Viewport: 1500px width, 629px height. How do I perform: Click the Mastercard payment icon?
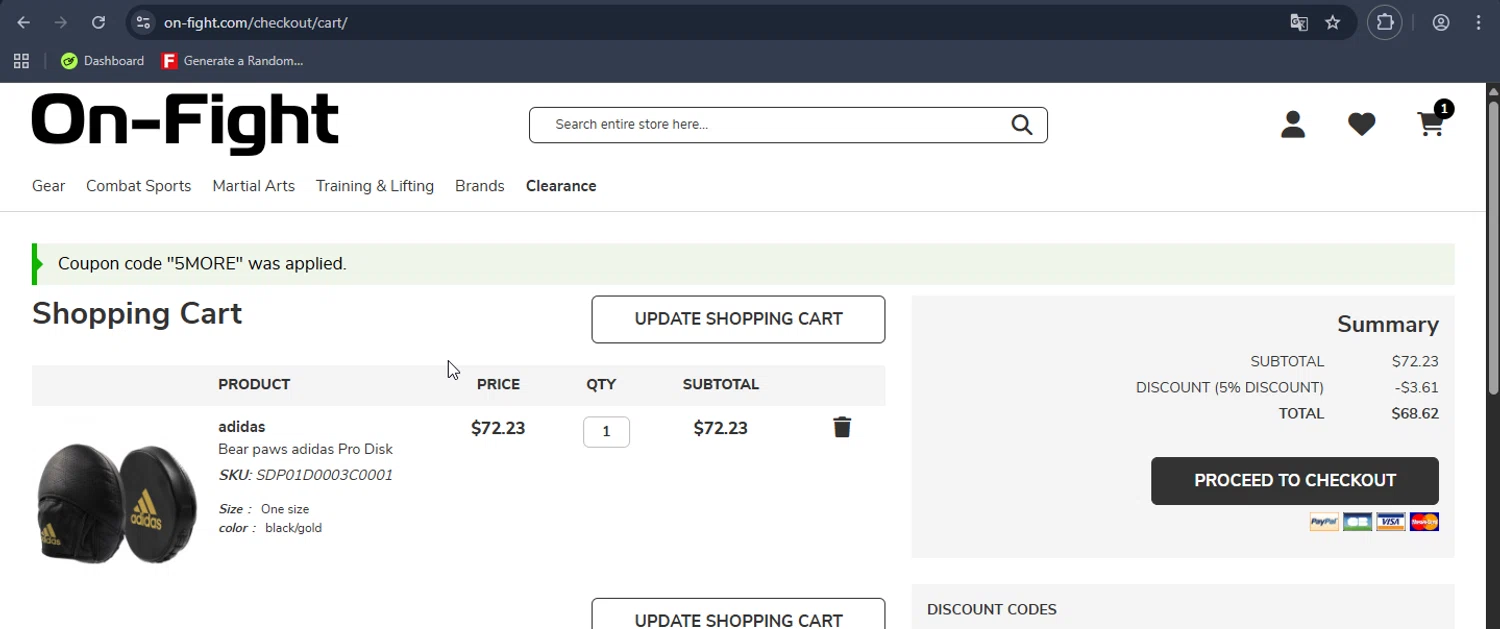pos(1424,522)
